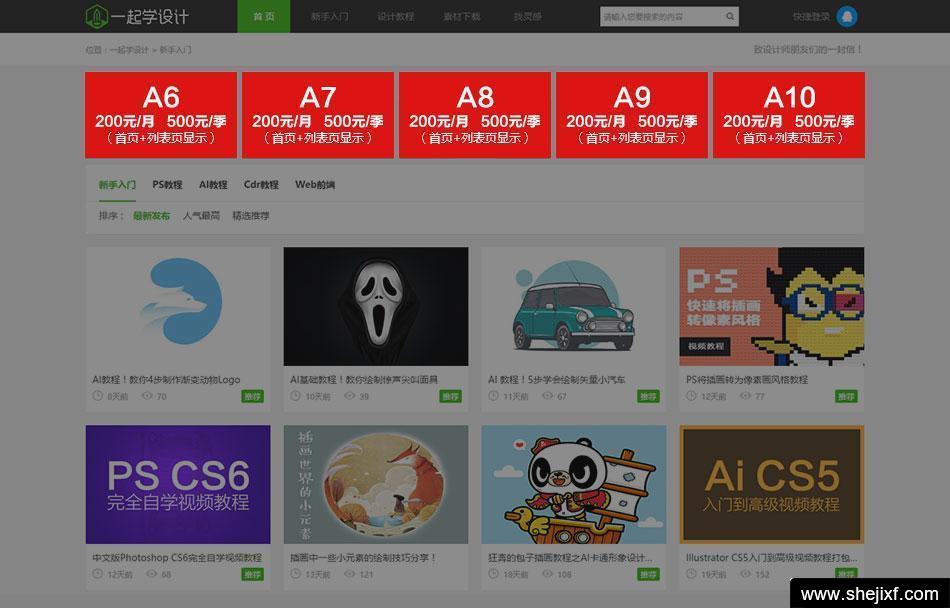
Task: Click eye icon on the 渐变动物Logo card
Action: 147,396
